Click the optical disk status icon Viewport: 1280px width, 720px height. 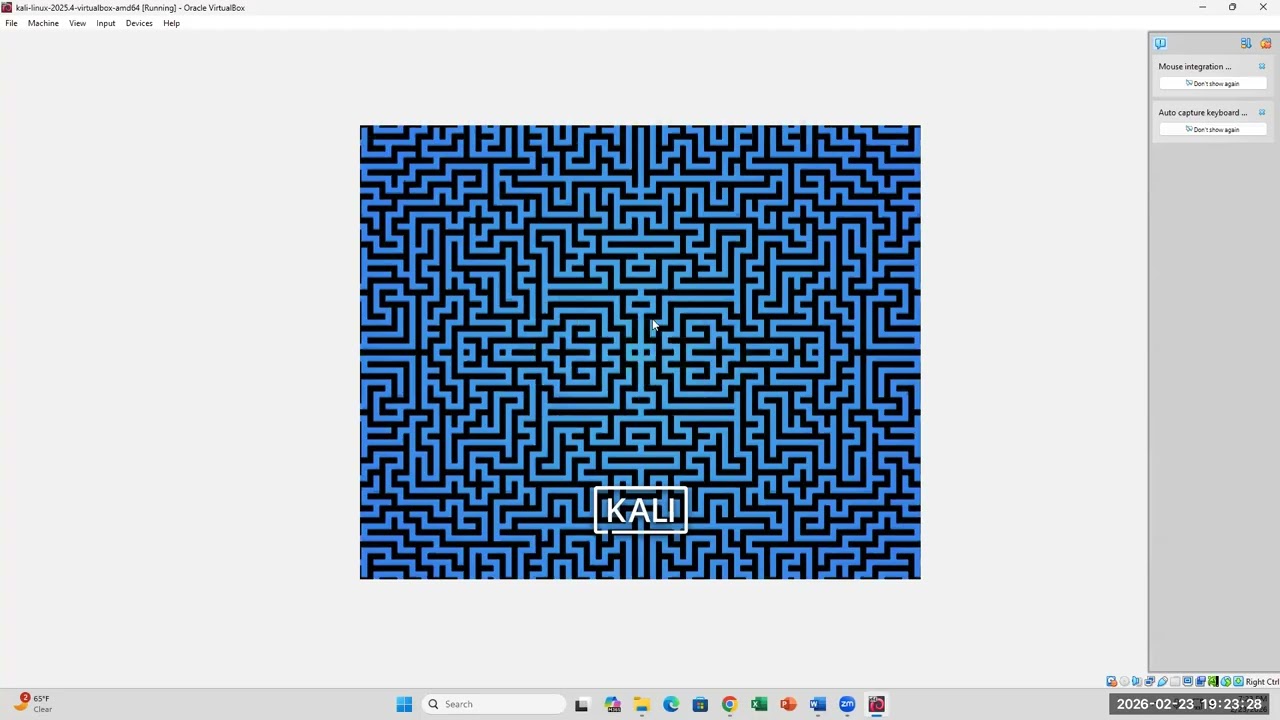click(1124, 681)
